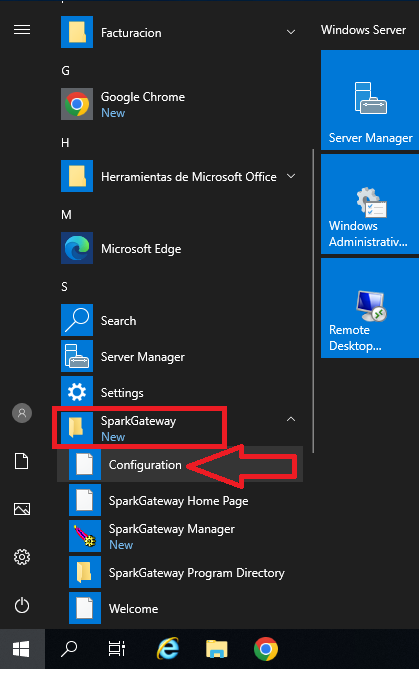This screenshot has width=419, height=673.
Task: Click the app list scrollbar
Action: [313, 301]
